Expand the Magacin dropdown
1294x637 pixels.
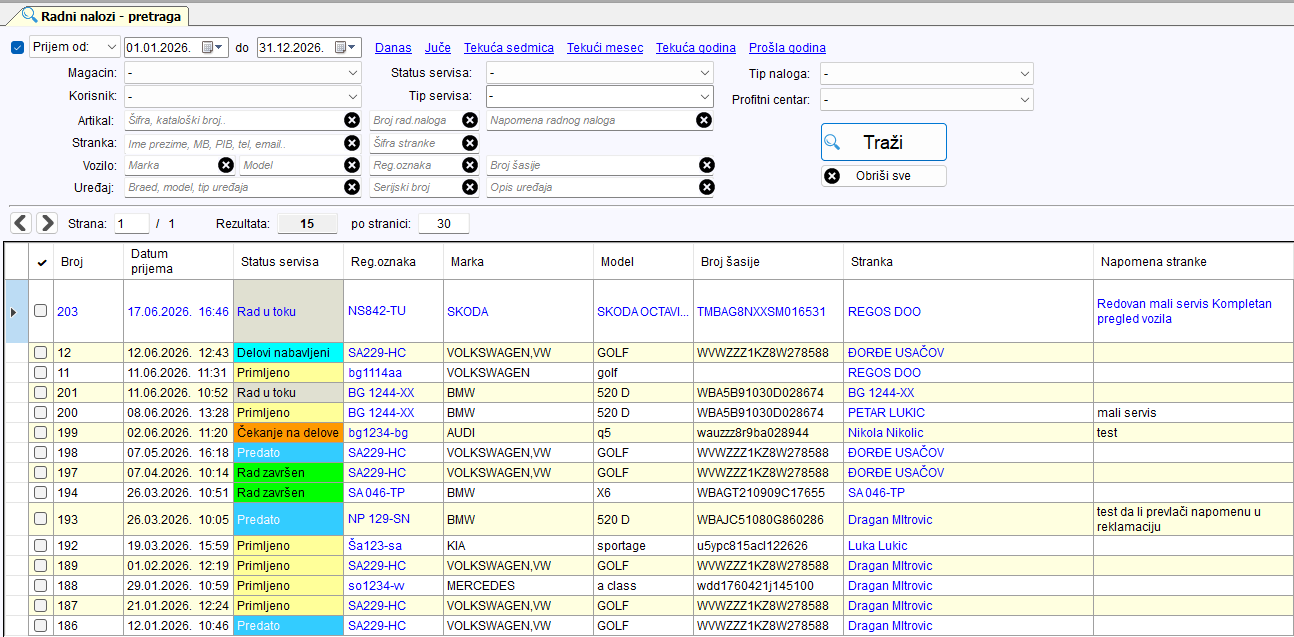(x=242, y=73)
